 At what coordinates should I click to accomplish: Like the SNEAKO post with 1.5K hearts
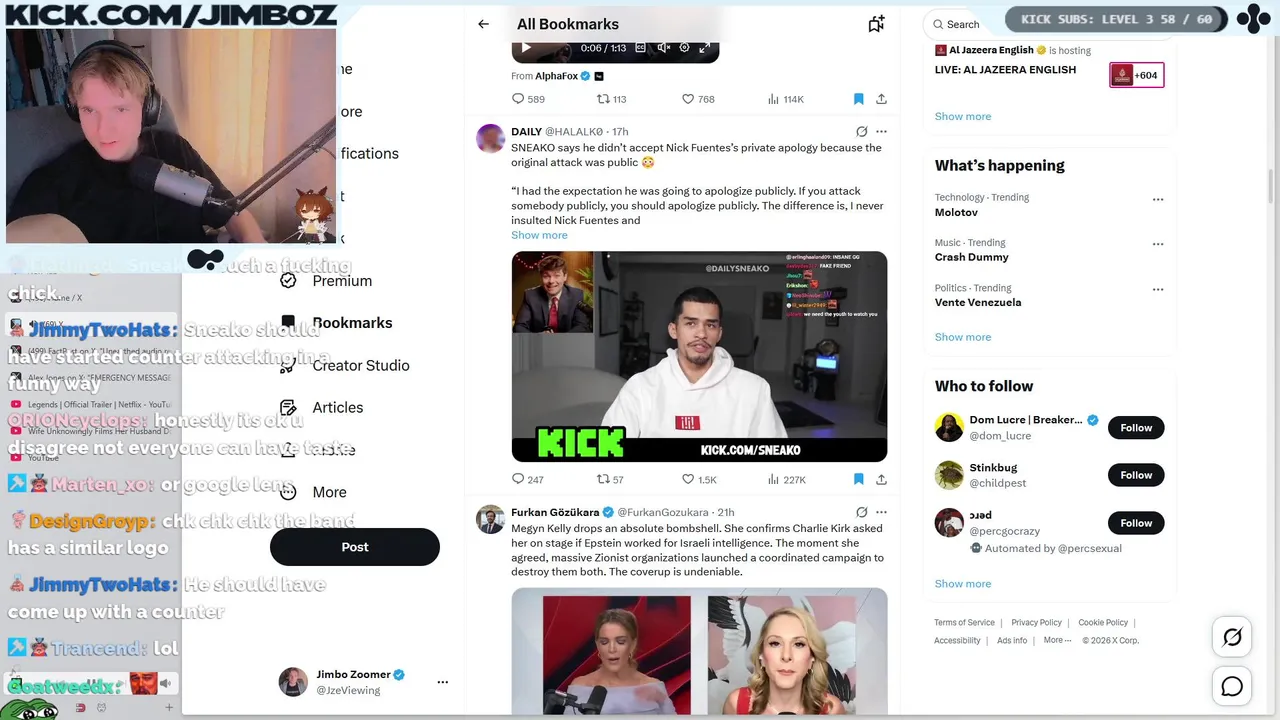coord(699,479)
